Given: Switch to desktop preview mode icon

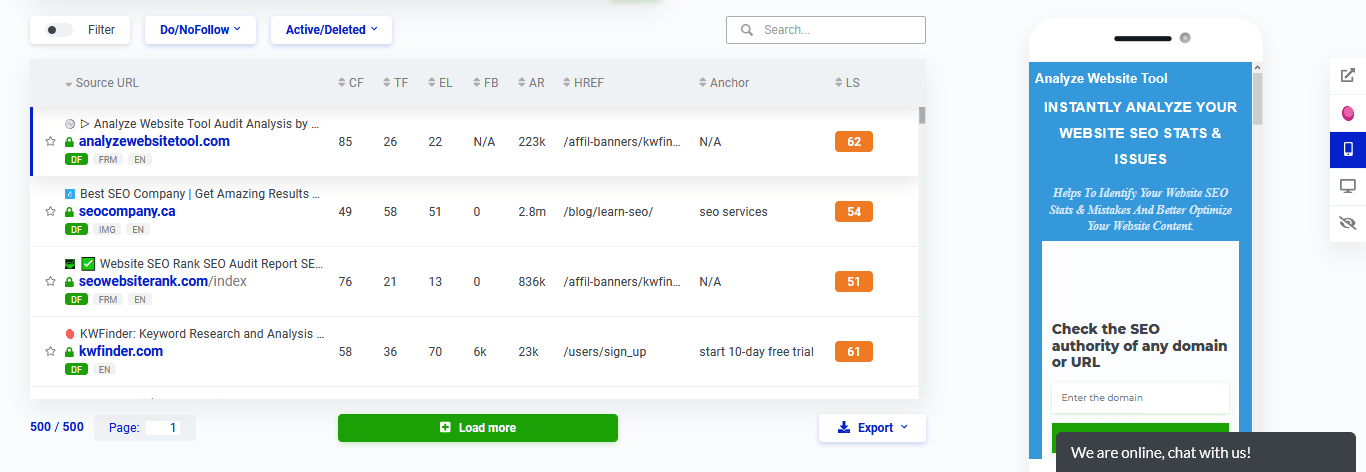Looking at the screenshot, I should (1347, 186).
